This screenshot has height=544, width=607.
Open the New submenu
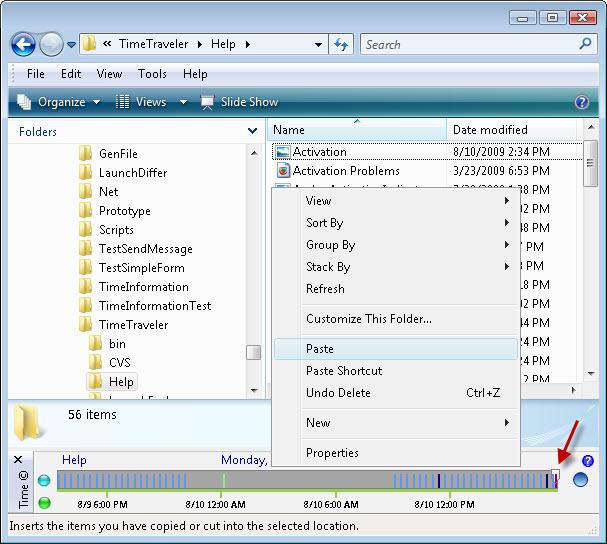[x=396, y=422]
